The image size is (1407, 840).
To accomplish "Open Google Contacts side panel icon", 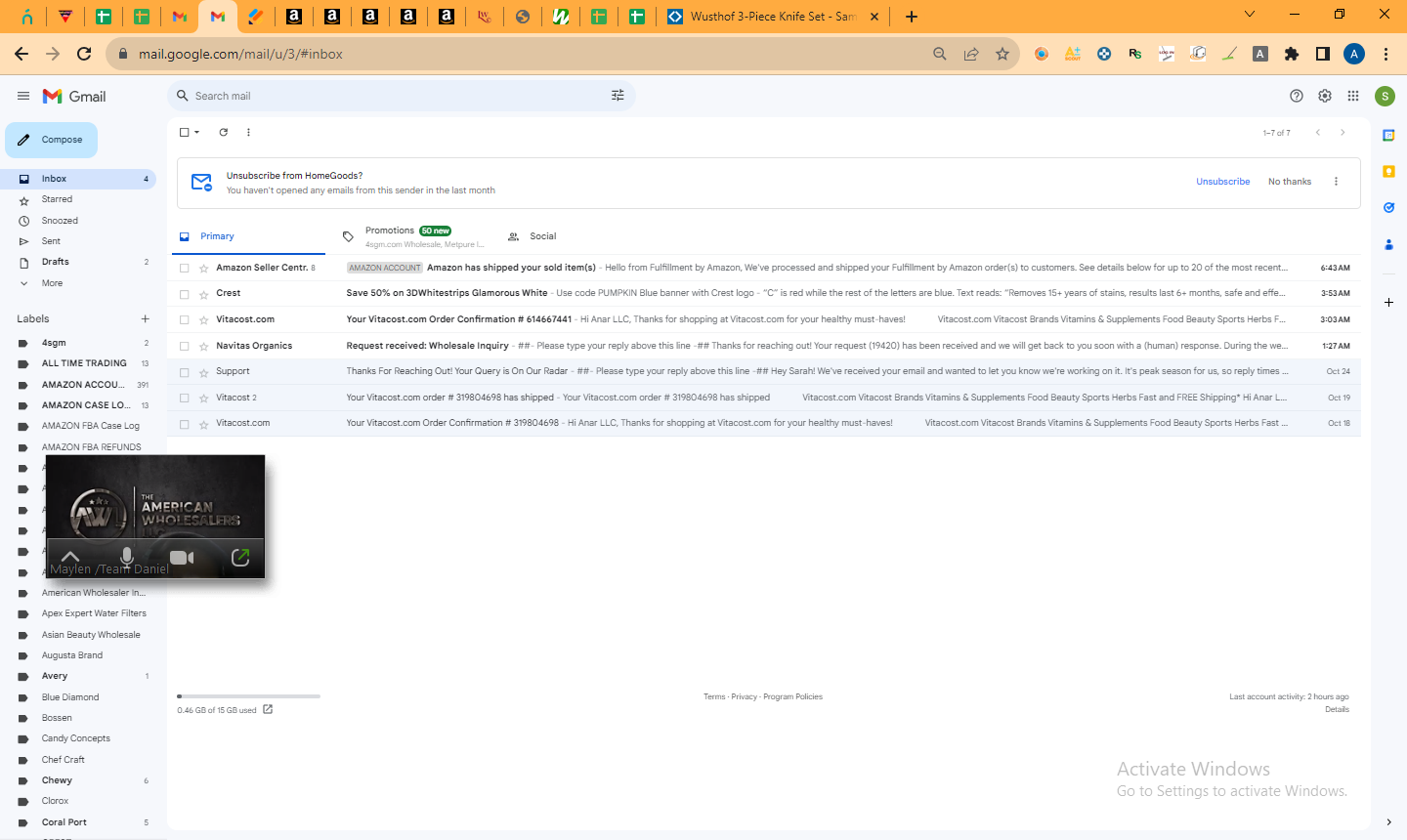I will pyautogui.click(x=1388, y=244).
